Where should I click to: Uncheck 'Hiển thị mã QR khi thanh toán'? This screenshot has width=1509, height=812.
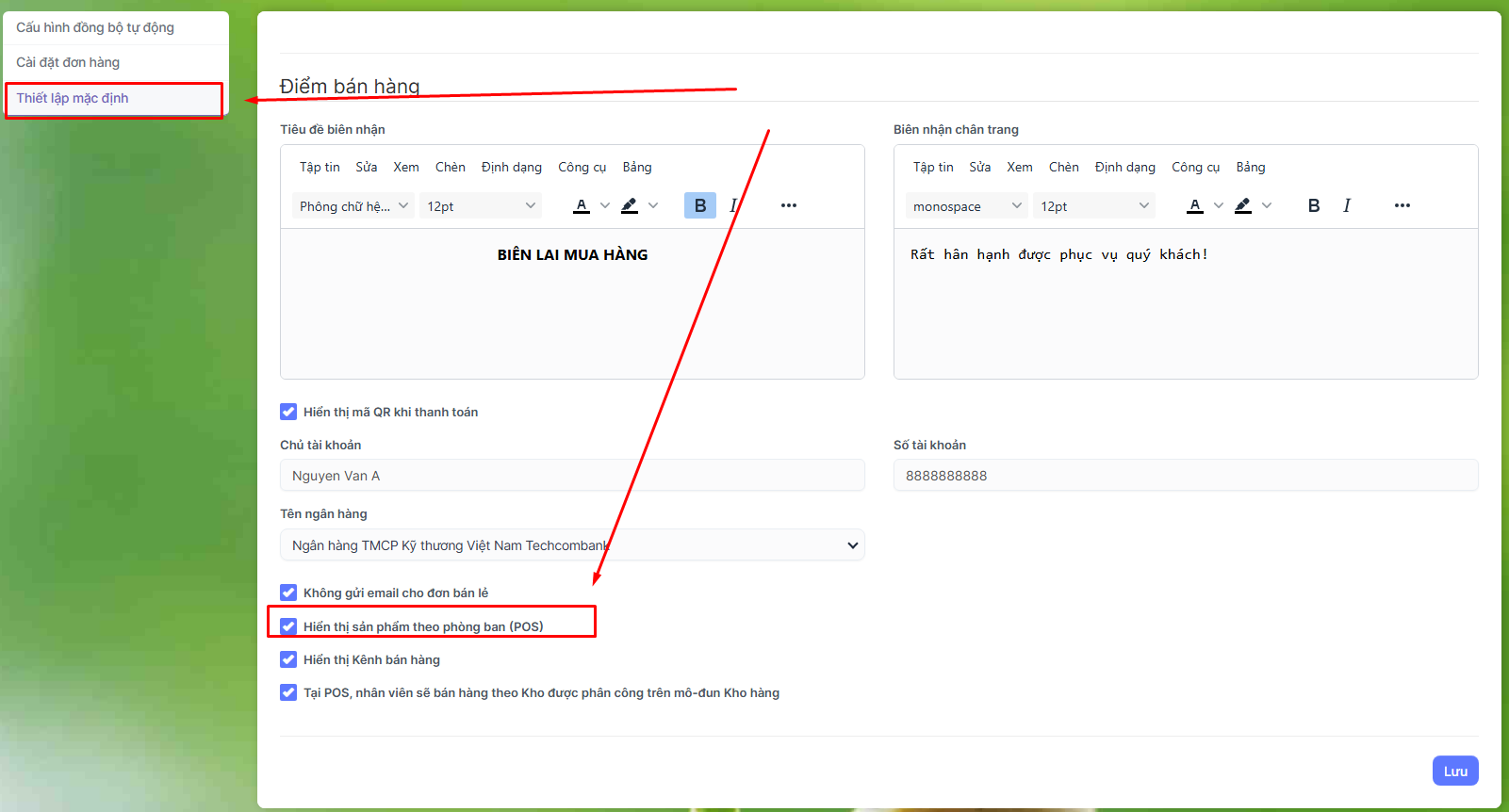(x=288, y=412)
